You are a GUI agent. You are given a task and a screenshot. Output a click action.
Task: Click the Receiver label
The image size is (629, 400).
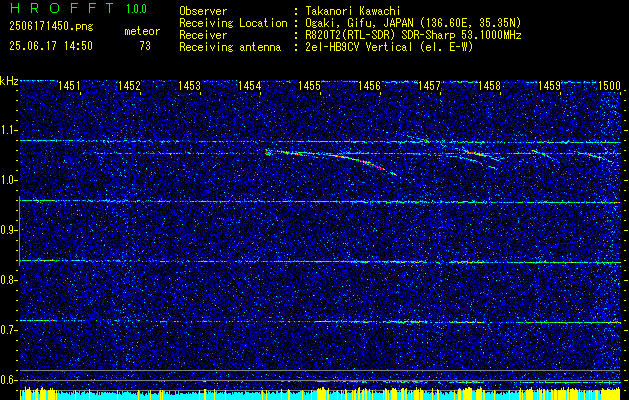click(x=203, y=35)
